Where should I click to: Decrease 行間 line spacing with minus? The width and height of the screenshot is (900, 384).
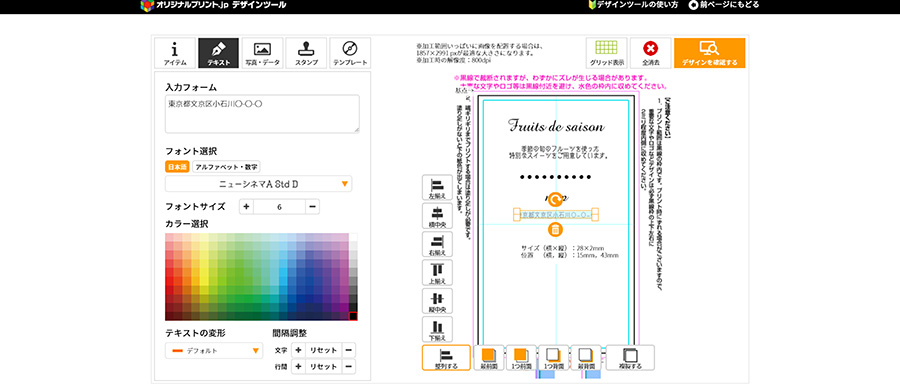click(349, 367)
